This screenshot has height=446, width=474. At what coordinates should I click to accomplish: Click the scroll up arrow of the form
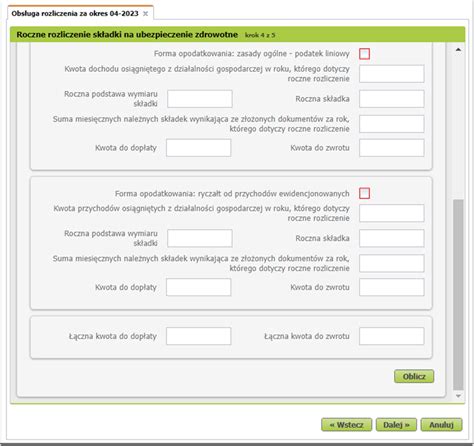(458, 50)
